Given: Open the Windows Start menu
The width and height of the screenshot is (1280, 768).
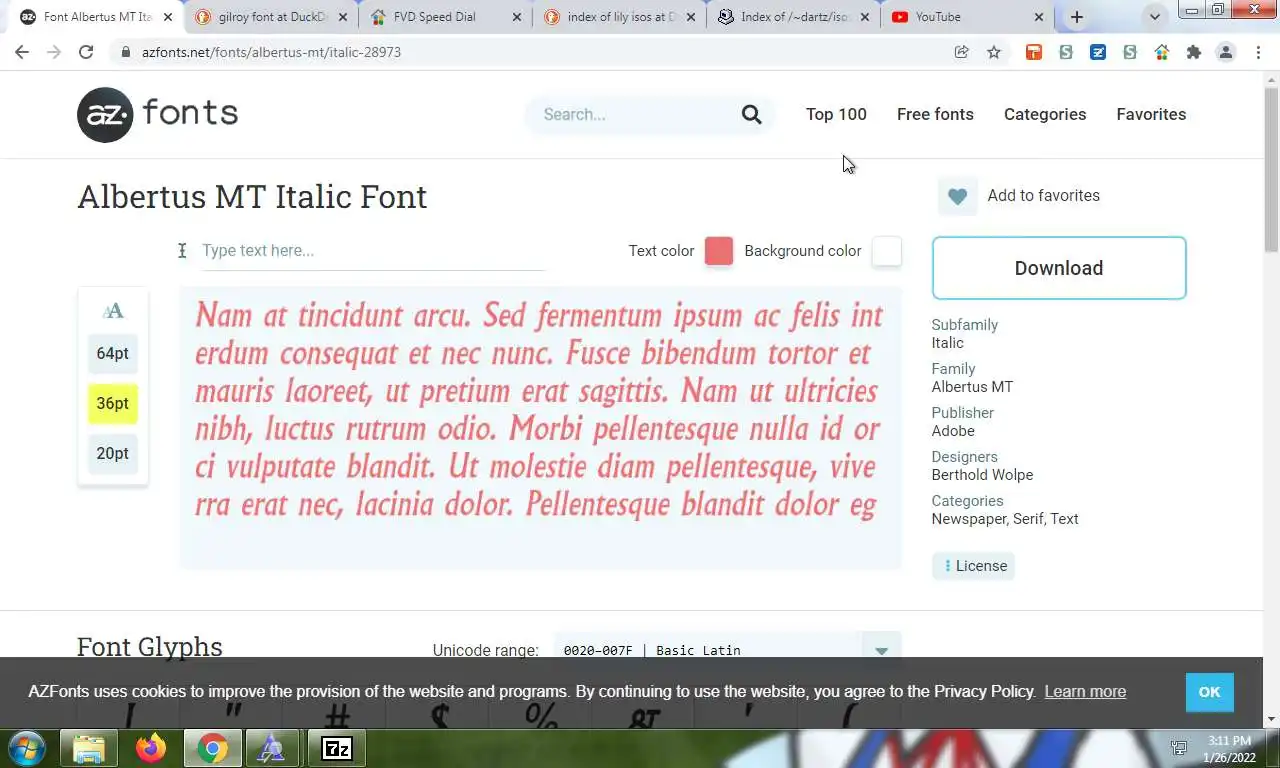Looking at the screenshot, I should pyautogui.click(x=26, y=748).
